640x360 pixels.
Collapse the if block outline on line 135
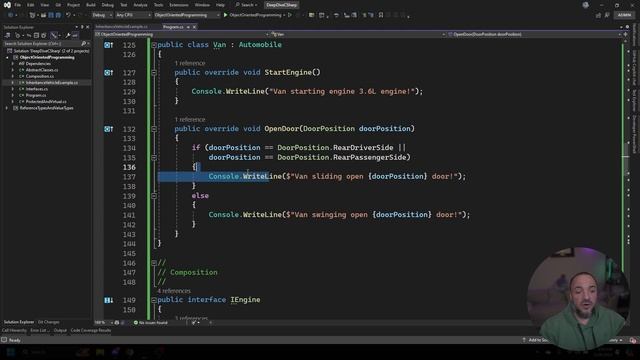pos(154,158)
